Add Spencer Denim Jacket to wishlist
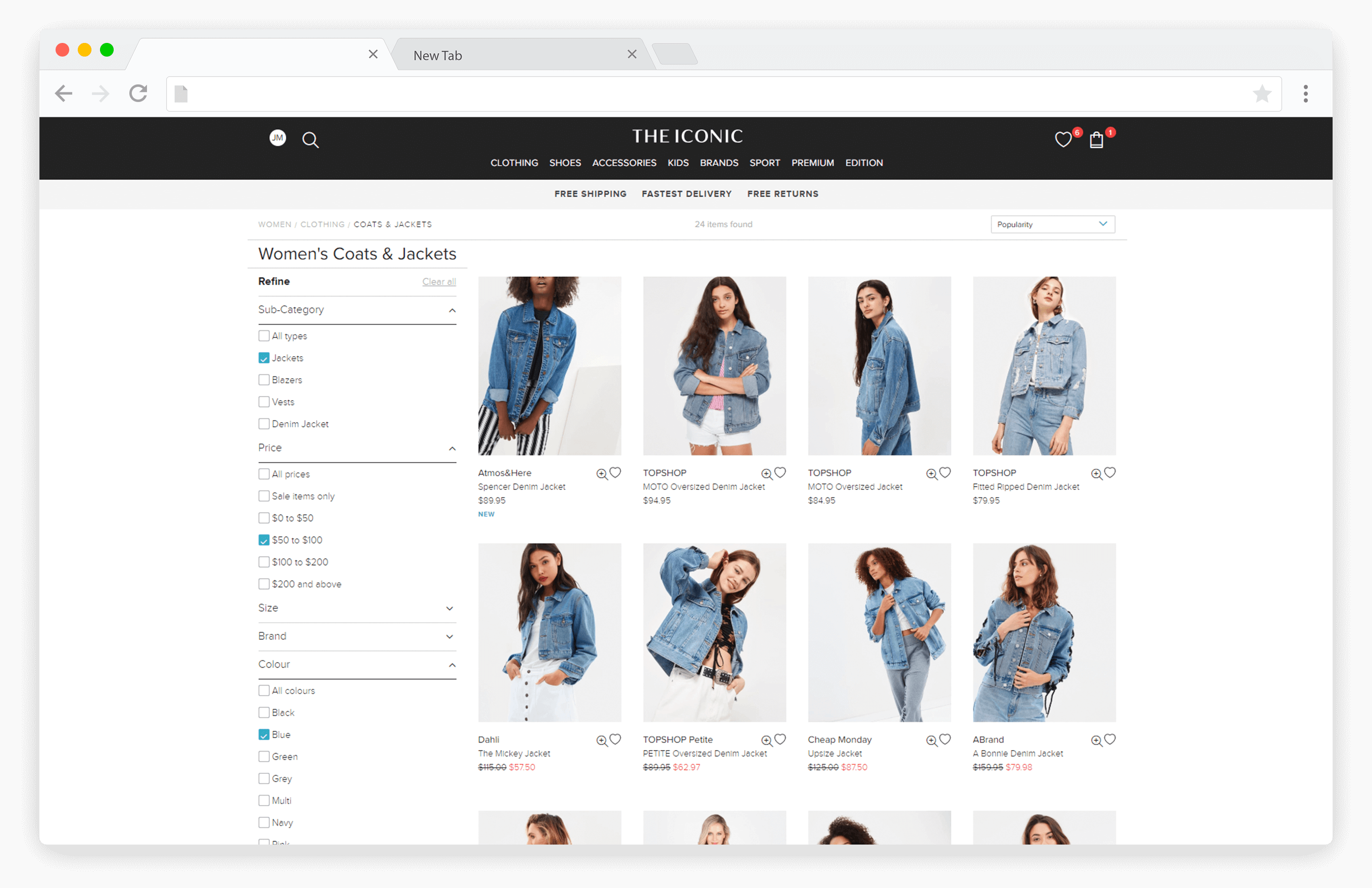The image size is (1372, 888). [615, 472]
